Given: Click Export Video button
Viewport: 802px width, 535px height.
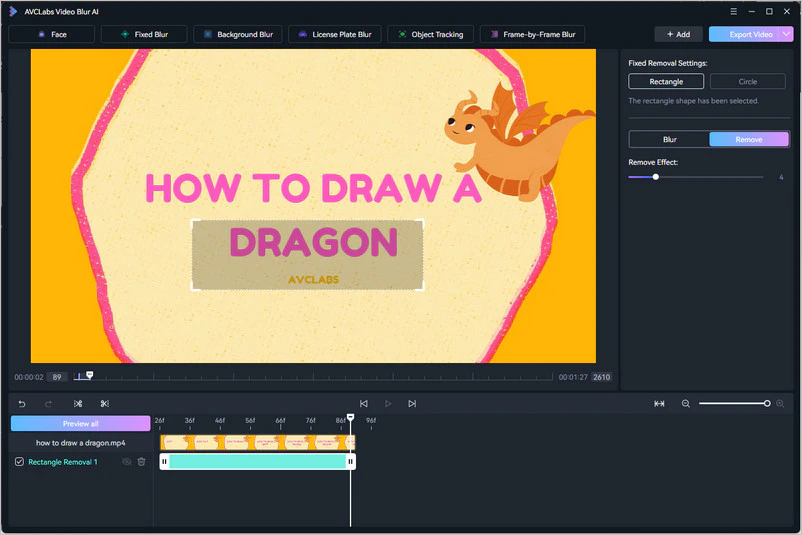Looking at the screenshot, I should (x=744, y=34).
